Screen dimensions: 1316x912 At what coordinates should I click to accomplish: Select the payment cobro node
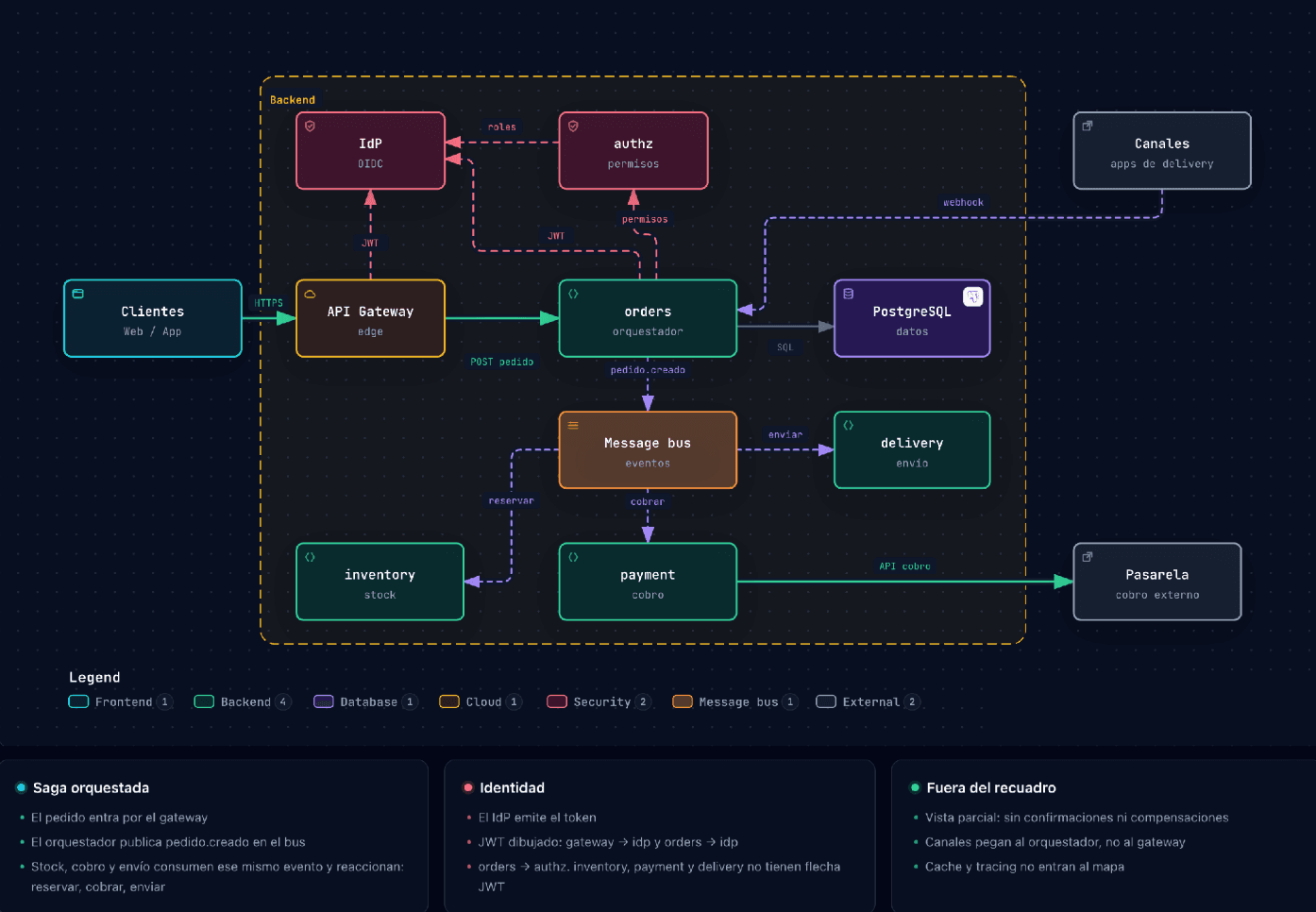[x=648, y=582]
